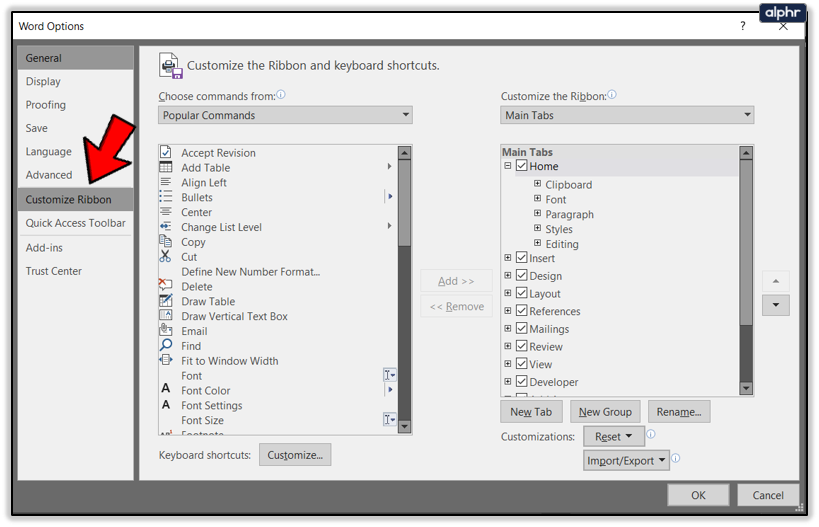Toggle the Mailings tab checkbox

click(521, 328)
